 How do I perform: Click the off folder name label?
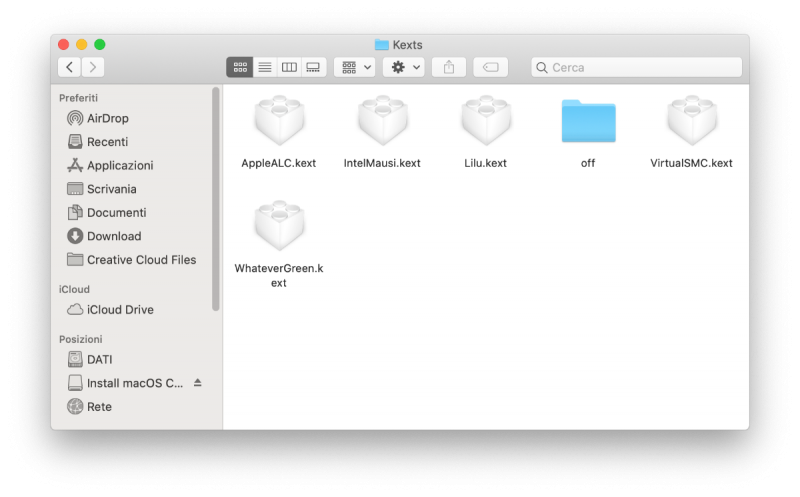coord(588,163)
